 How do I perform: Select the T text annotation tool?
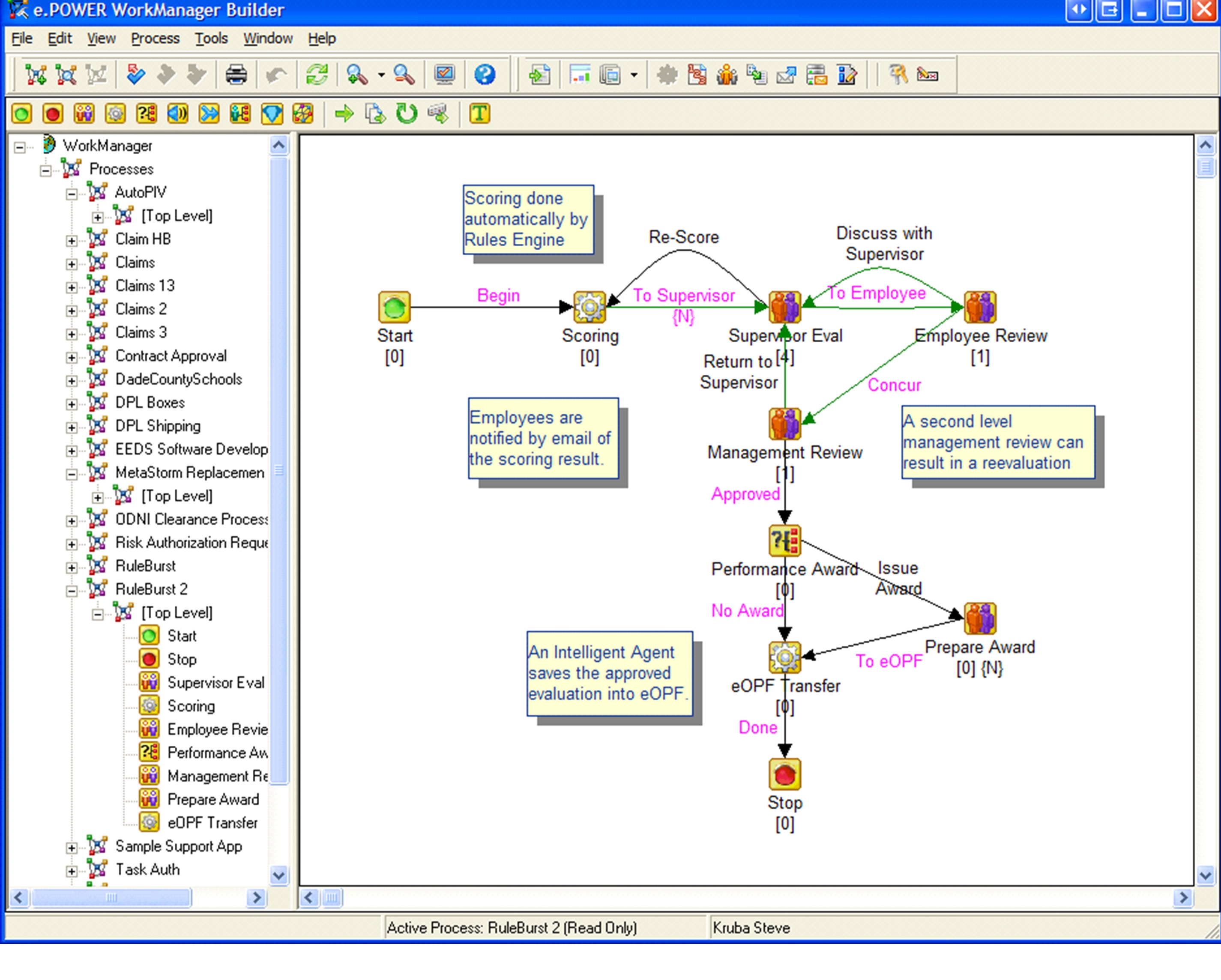click(479, 114)
